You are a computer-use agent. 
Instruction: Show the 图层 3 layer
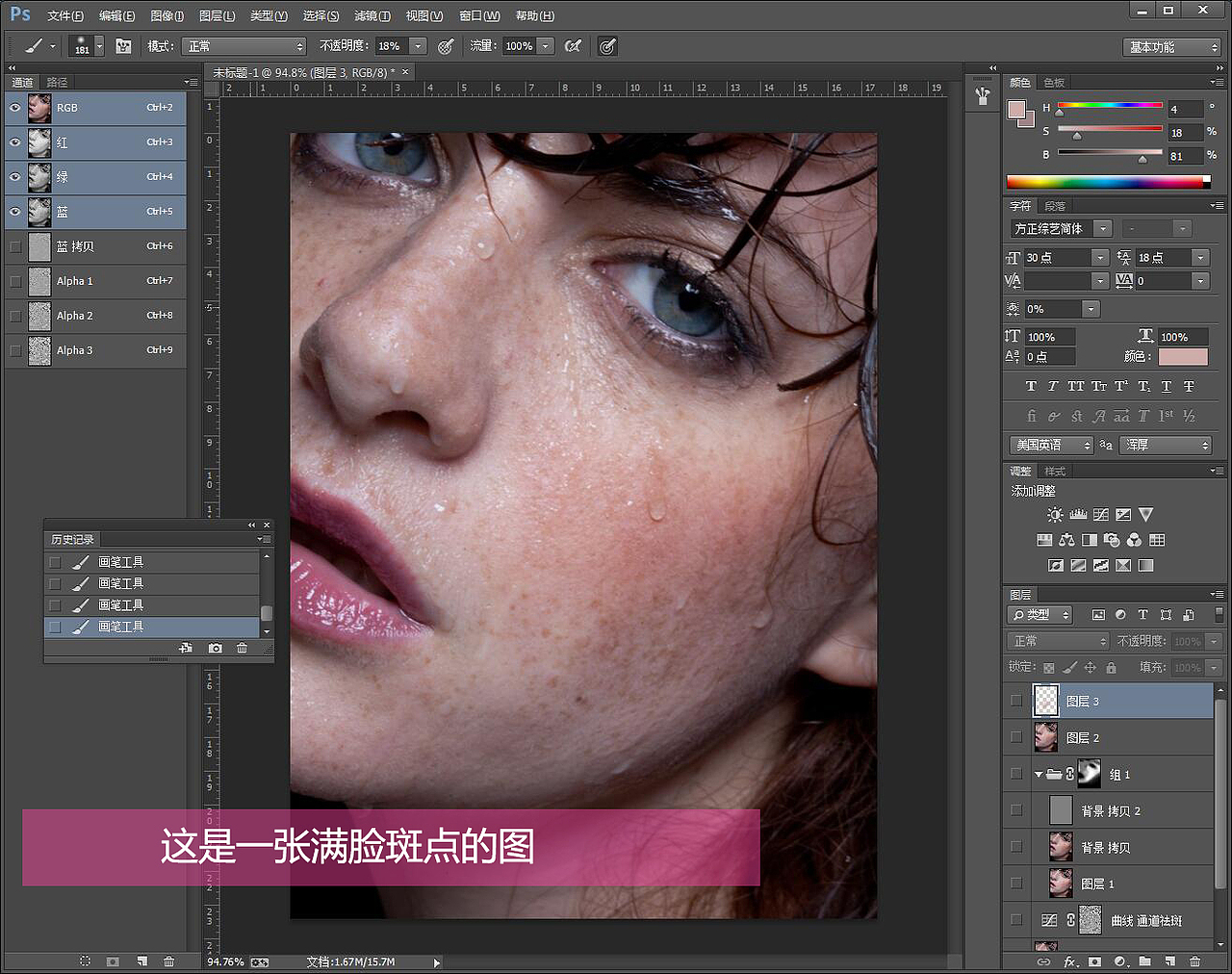1016,701
